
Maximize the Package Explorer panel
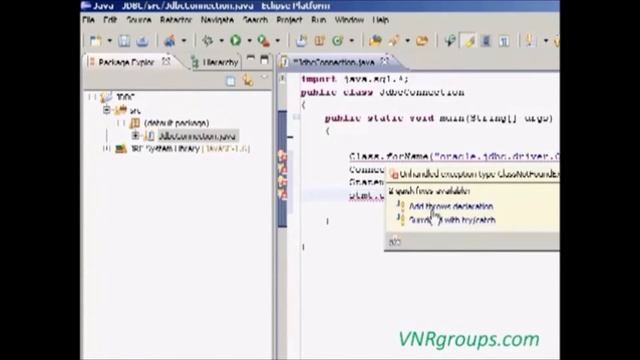[x=264, y=60]
